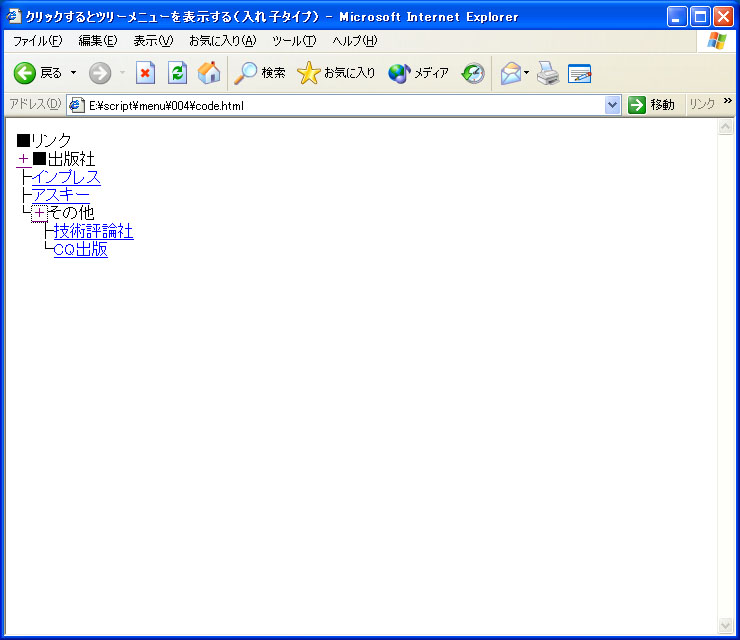The height and width of the screenshot is (640, 740).
Task: Open the 表示(V) menu
Action: tap(153, 41)
